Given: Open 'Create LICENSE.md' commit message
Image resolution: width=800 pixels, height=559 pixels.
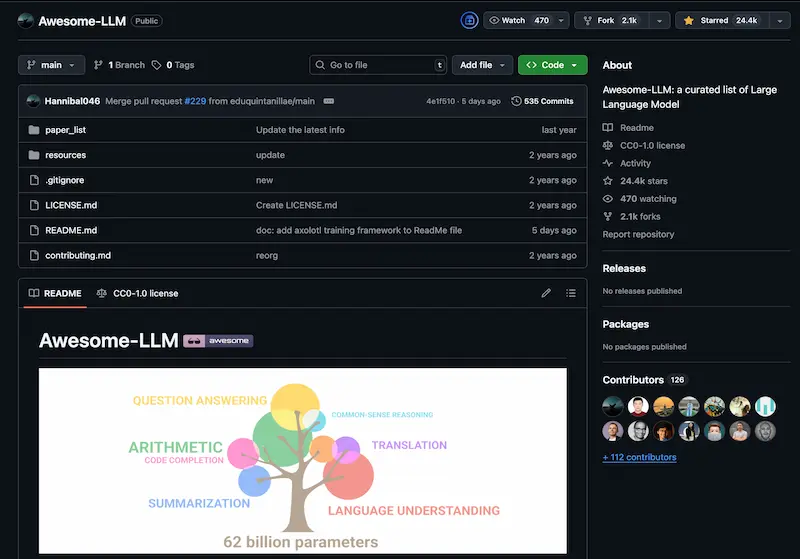Looking at the screenshot, I should 296,205.
